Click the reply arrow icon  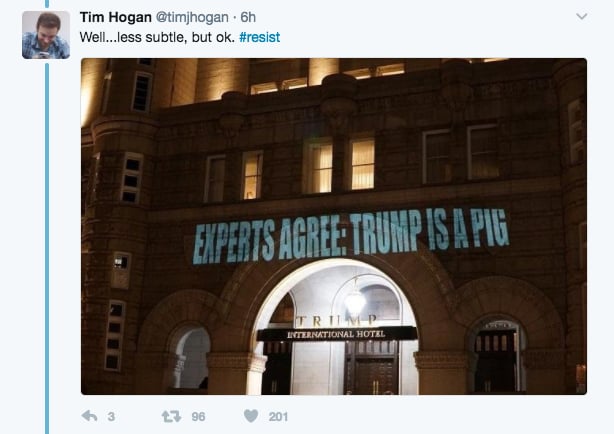tap(89, 416)
